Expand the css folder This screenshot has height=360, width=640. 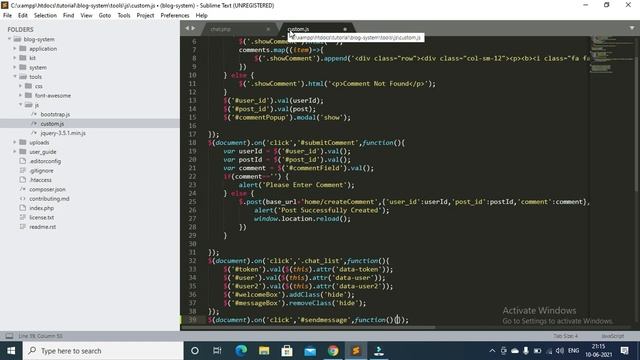click(21, 86)
